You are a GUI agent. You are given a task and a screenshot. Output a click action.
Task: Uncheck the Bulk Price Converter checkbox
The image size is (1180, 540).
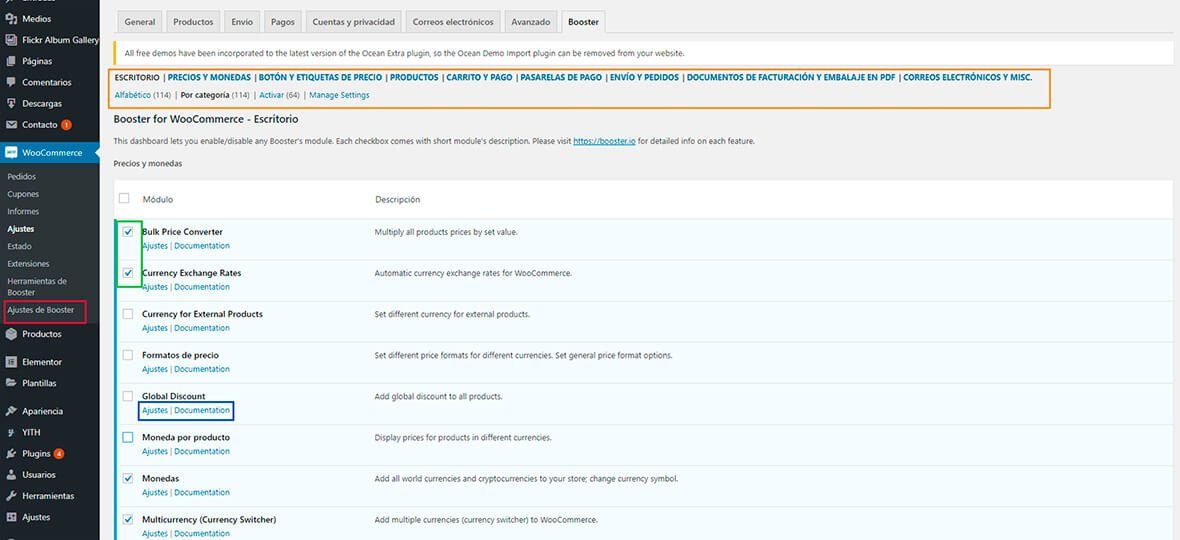[x=128, y=232]
